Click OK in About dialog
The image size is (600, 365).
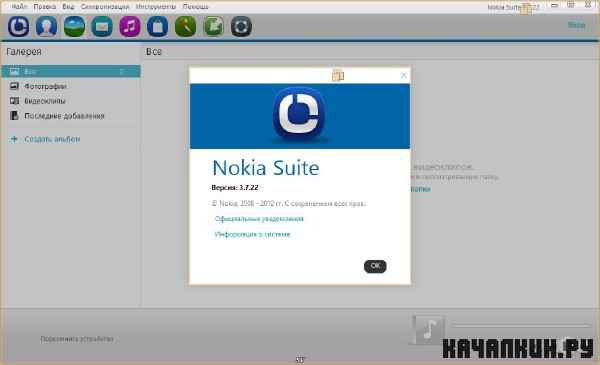pos(375,266)
